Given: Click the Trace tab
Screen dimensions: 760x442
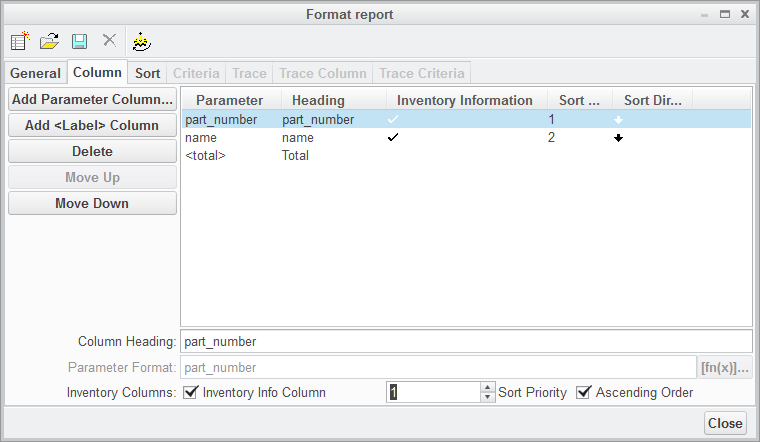Looking at the screenshot, I should 249,73.
